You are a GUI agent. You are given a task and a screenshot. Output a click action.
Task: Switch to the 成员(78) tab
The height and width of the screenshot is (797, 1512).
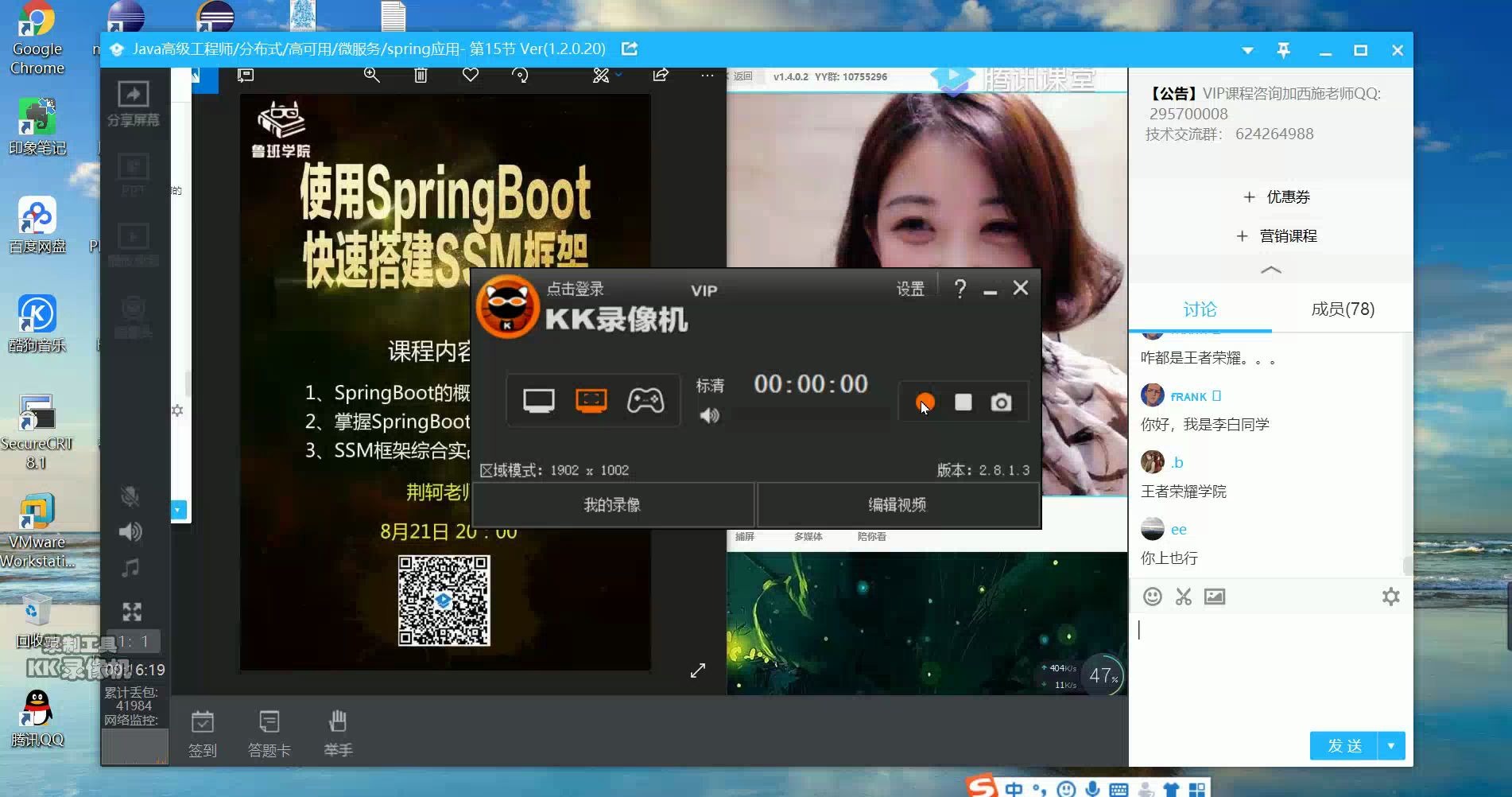(1343, 309)
